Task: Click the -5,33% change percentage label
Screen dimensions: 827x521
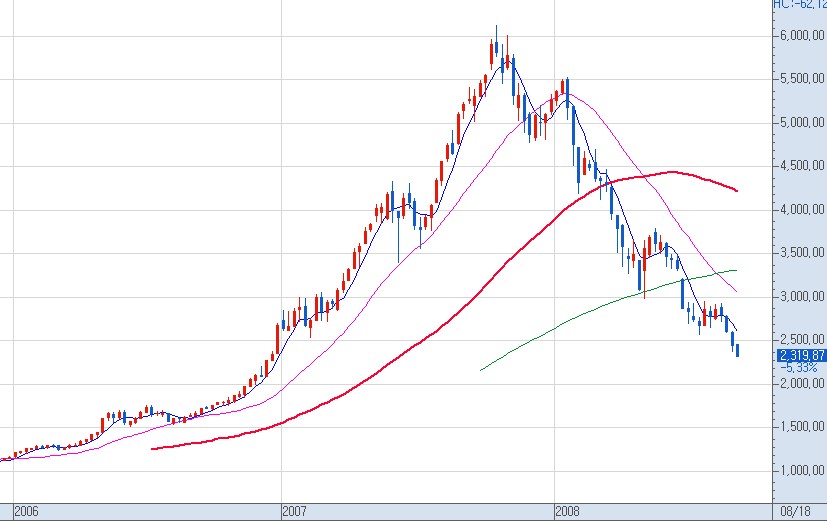Action: point(800,367)
